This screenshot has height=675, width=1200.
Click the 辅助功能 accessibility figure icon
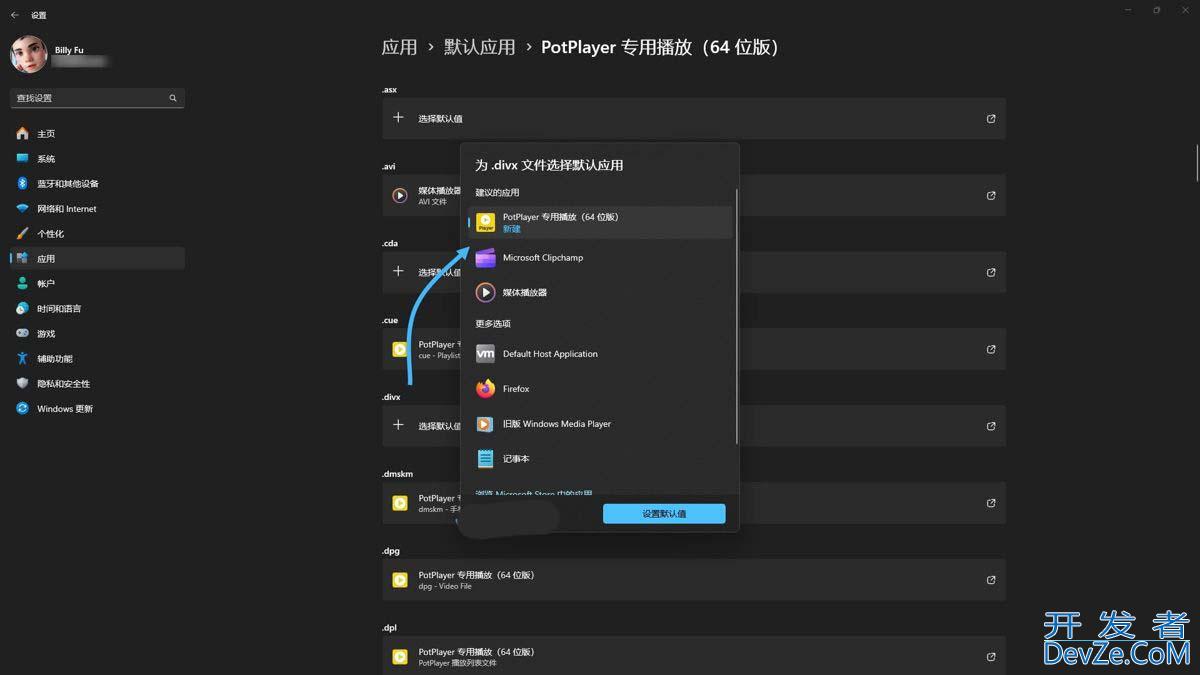pyautogui.click(x=22, y=358)
